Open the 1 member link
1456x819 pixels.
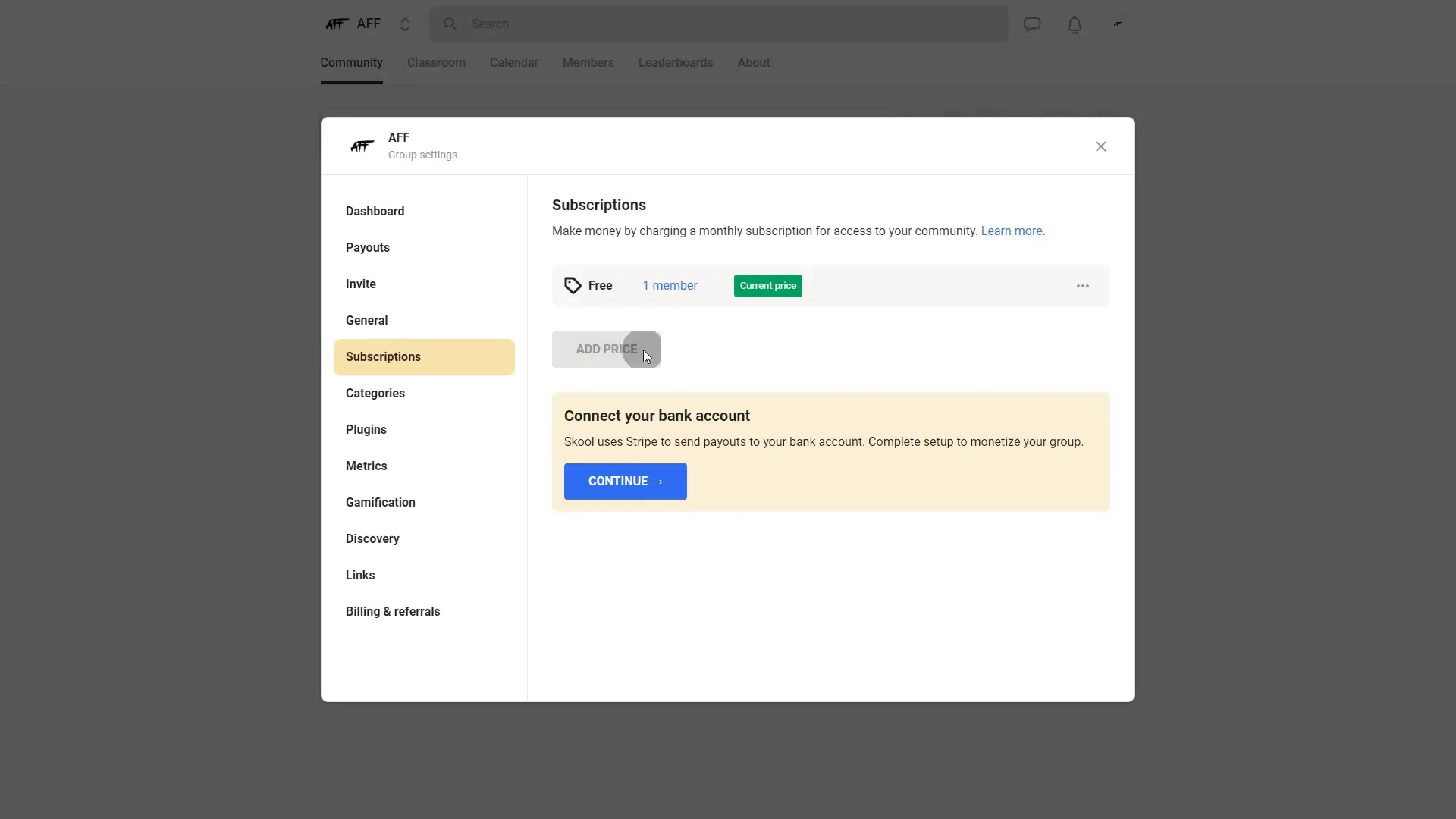670,286
